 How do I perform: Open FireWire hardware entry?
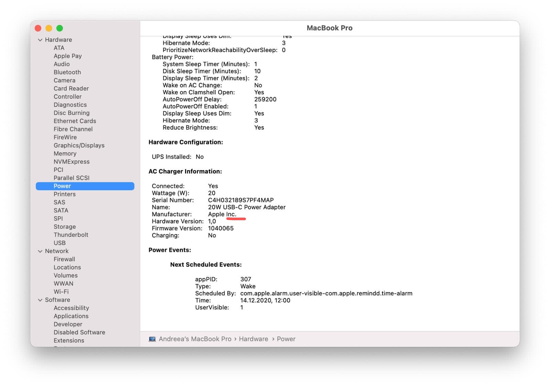65,137
